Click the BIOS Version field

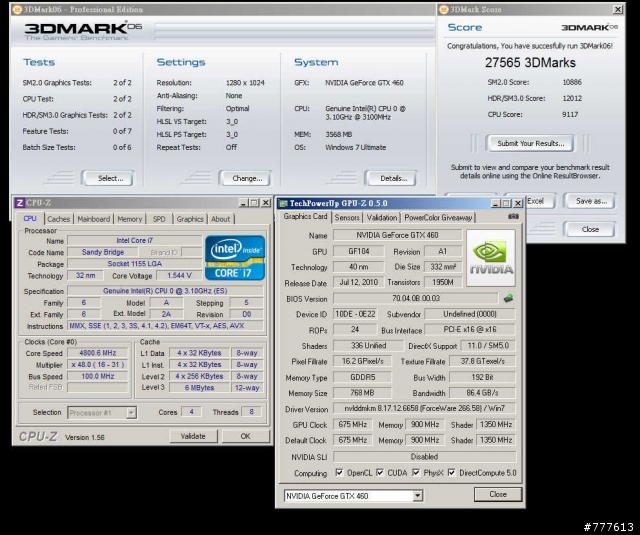(x=416, y=298)
